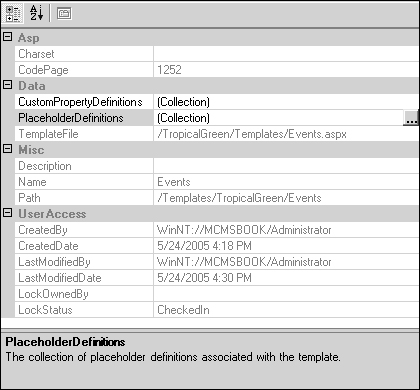Select the PlaceholderDefinitions property row label
Viewport: 420px width, 390px height.
point(71,118)
